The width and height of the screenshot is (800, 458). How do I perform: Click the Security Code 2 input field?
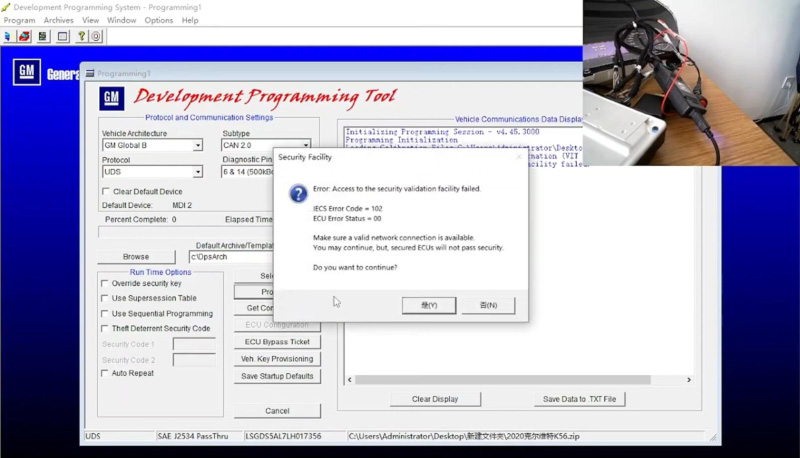(194, 360)
